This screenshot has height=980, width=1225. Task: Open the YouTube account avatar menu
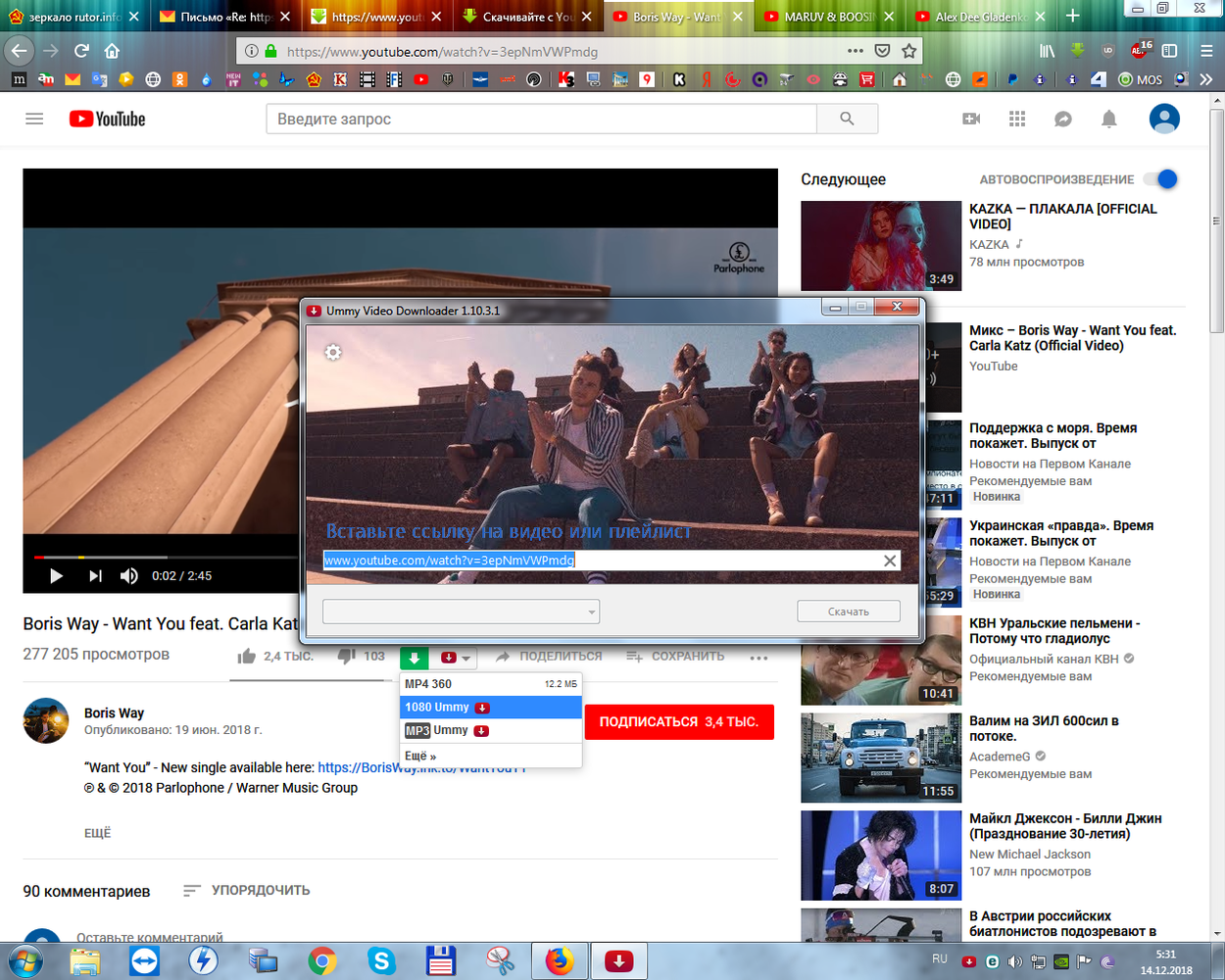click(1164, 119)
